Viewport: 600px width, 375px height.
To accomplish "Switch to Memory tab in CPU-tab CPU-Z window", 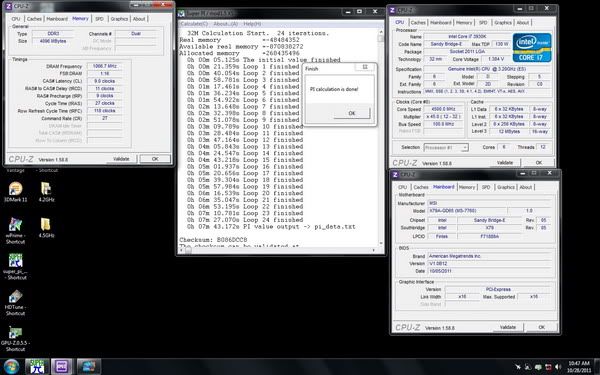I will (464, 23).
